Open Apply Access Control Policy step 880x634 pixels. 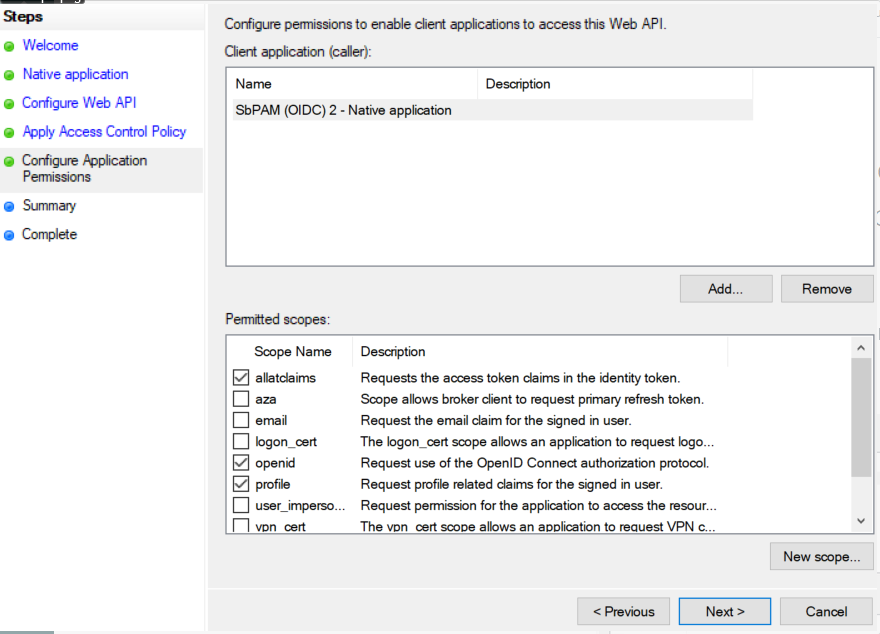click(104, 132)
